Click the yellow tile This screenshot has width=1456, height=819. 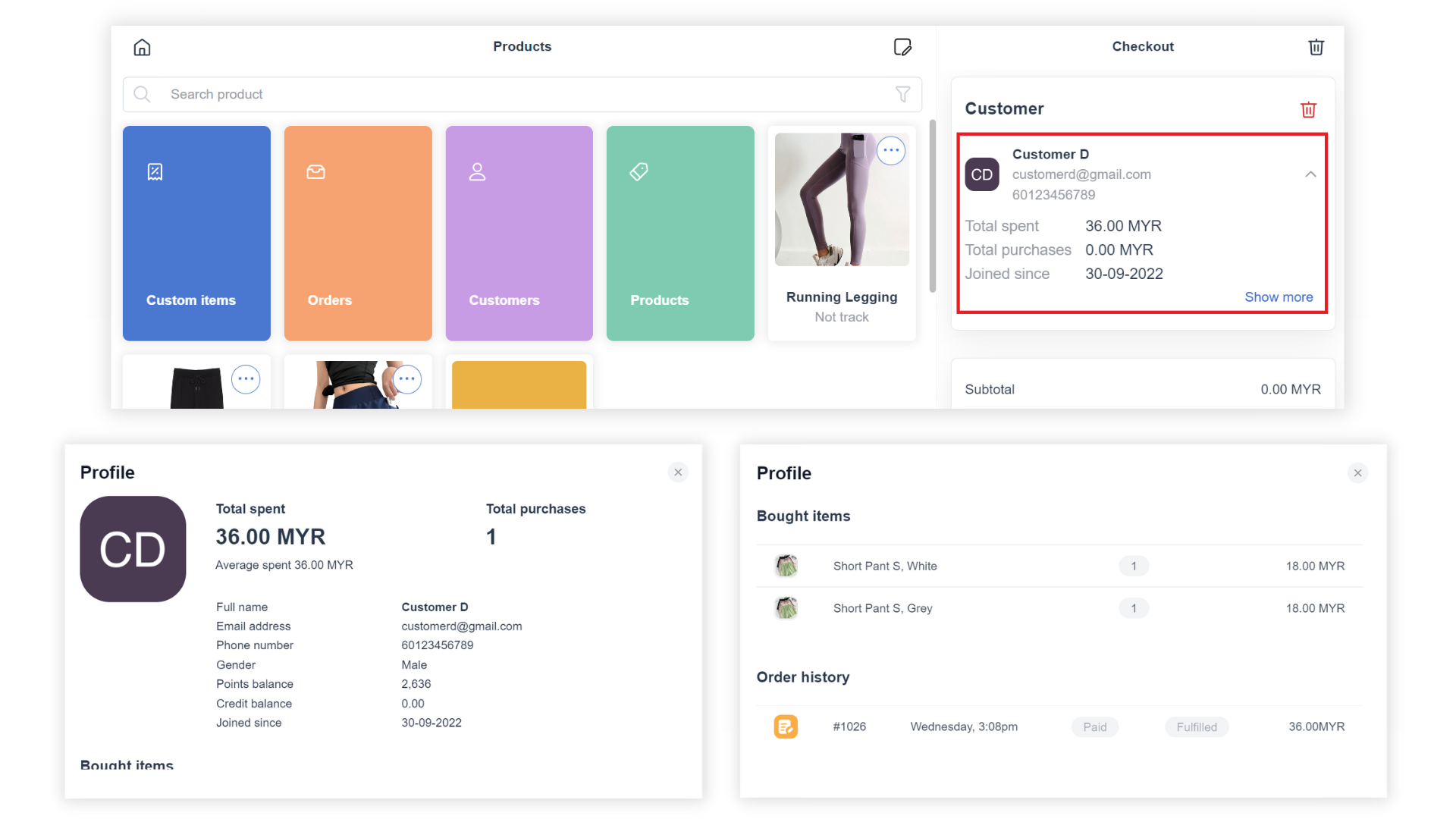click(x=519, y=384)
